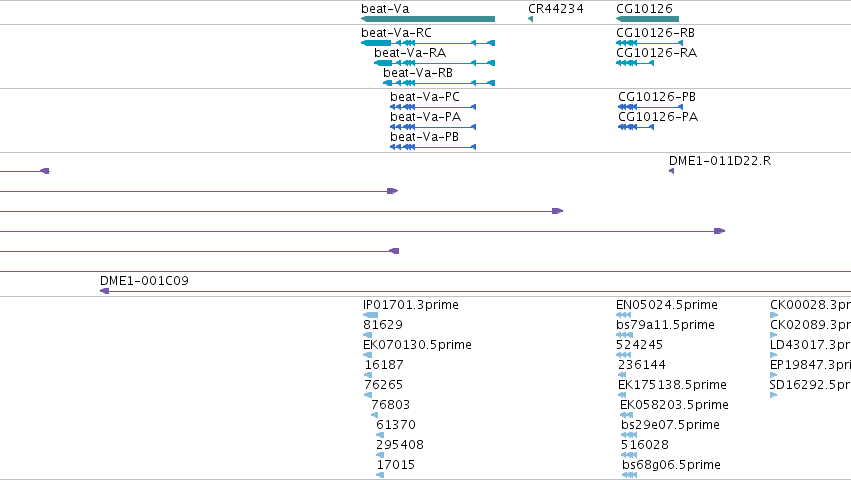Image resolution: width=851 pixels, height=480 pixels.
Task: Click the IP01701.3prime EST feature
Action: pos(370,315)
